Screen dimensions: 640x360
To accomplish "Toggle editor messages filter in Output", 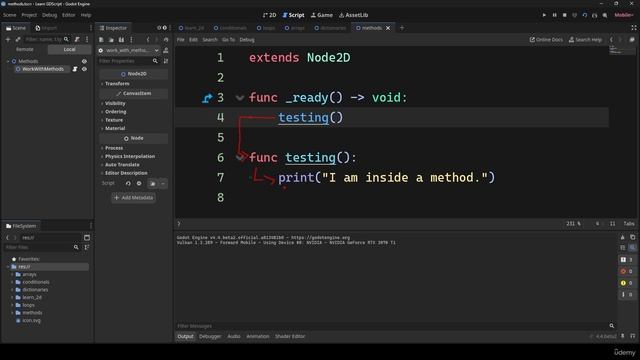I will (627, 294).
